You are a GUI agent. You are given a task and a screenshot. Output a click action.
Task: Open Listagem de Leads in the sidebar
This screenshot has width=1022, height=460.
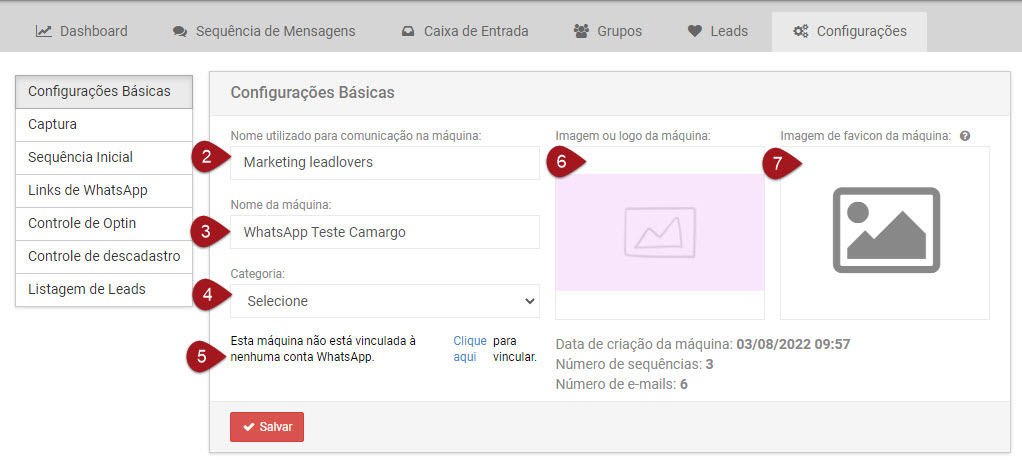click(x=104, y=289)
